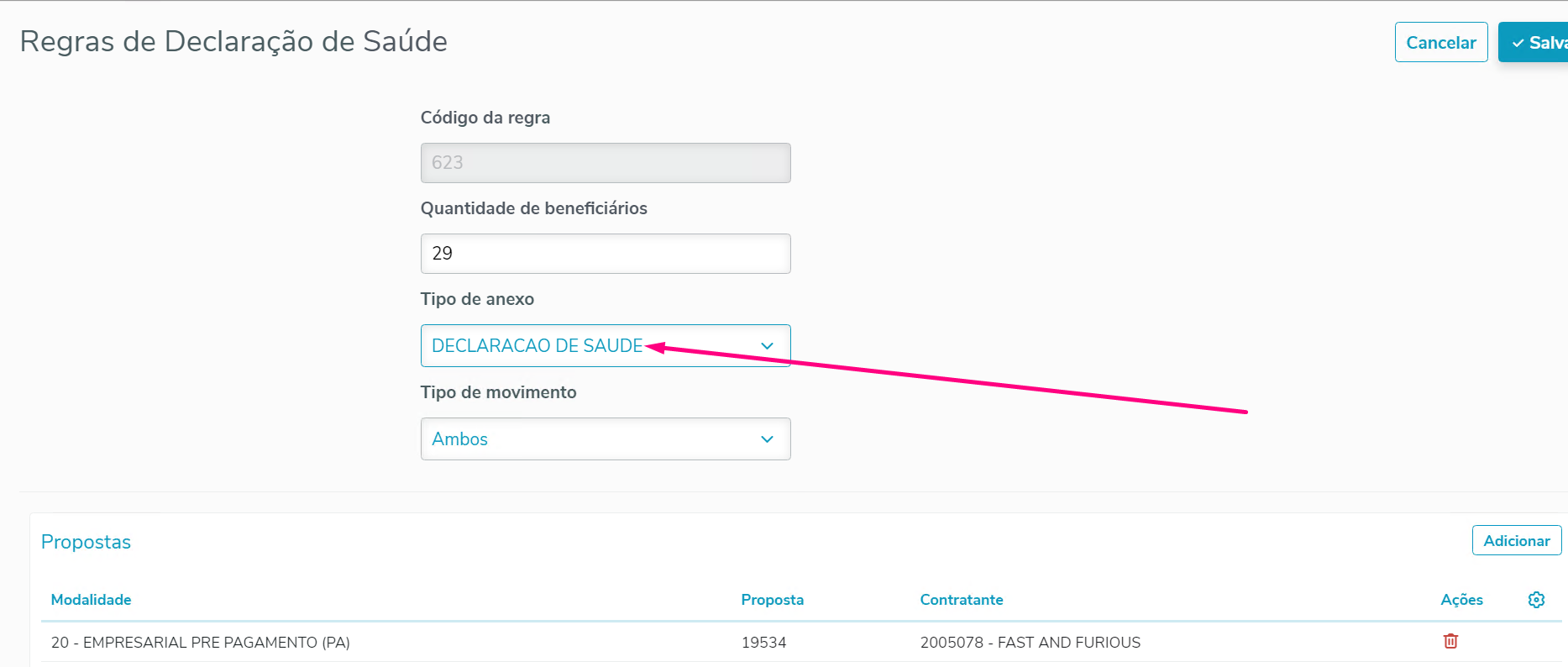
Task: Click the Código da regra label
Action: coord(485,118)
